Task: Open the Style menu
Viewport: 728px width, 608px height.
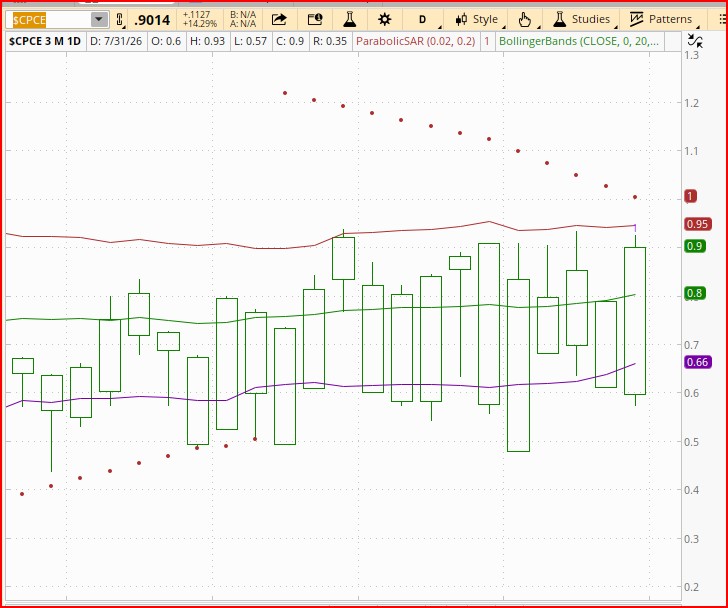Action: [477, 19]
